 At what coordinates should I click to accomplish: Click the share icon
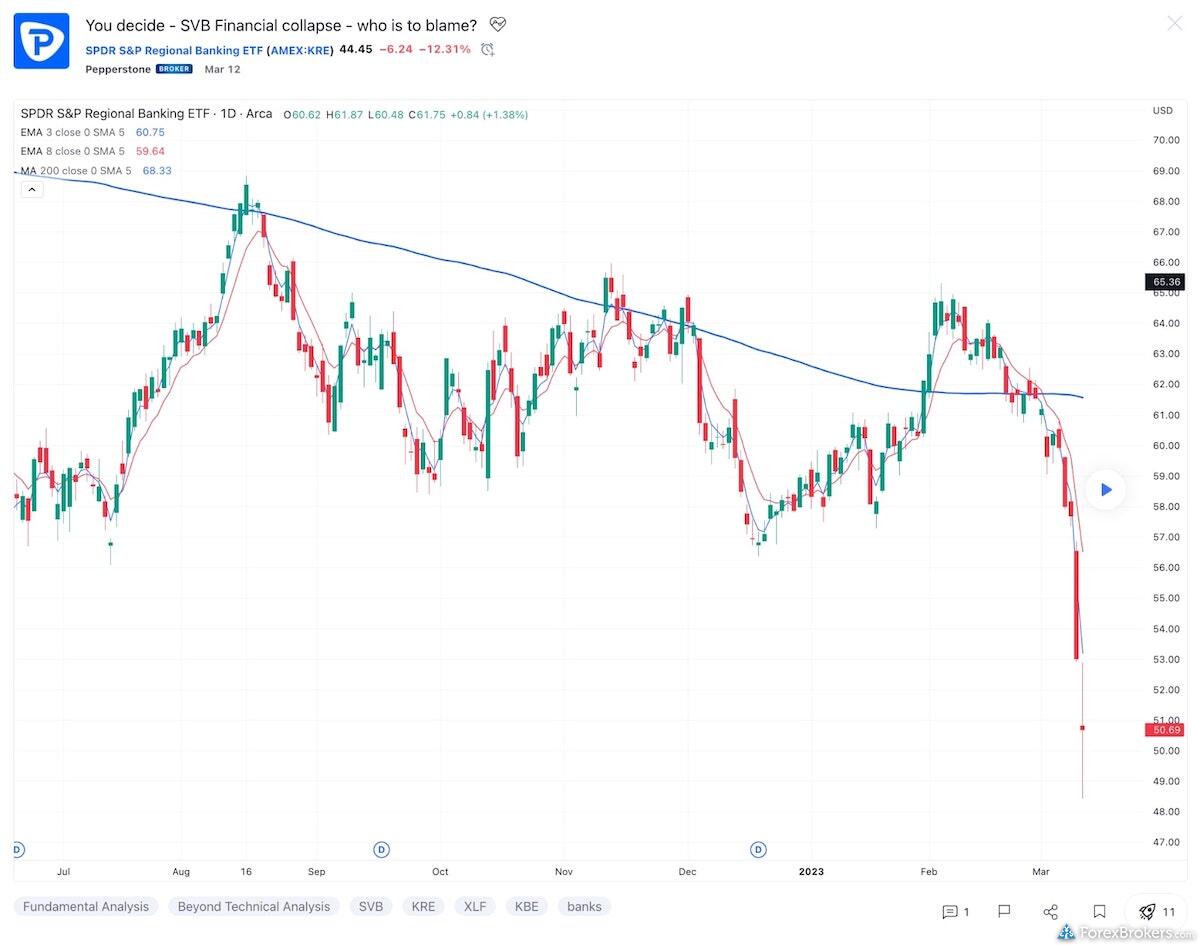pyautogui.click(x=1051, y=911)
